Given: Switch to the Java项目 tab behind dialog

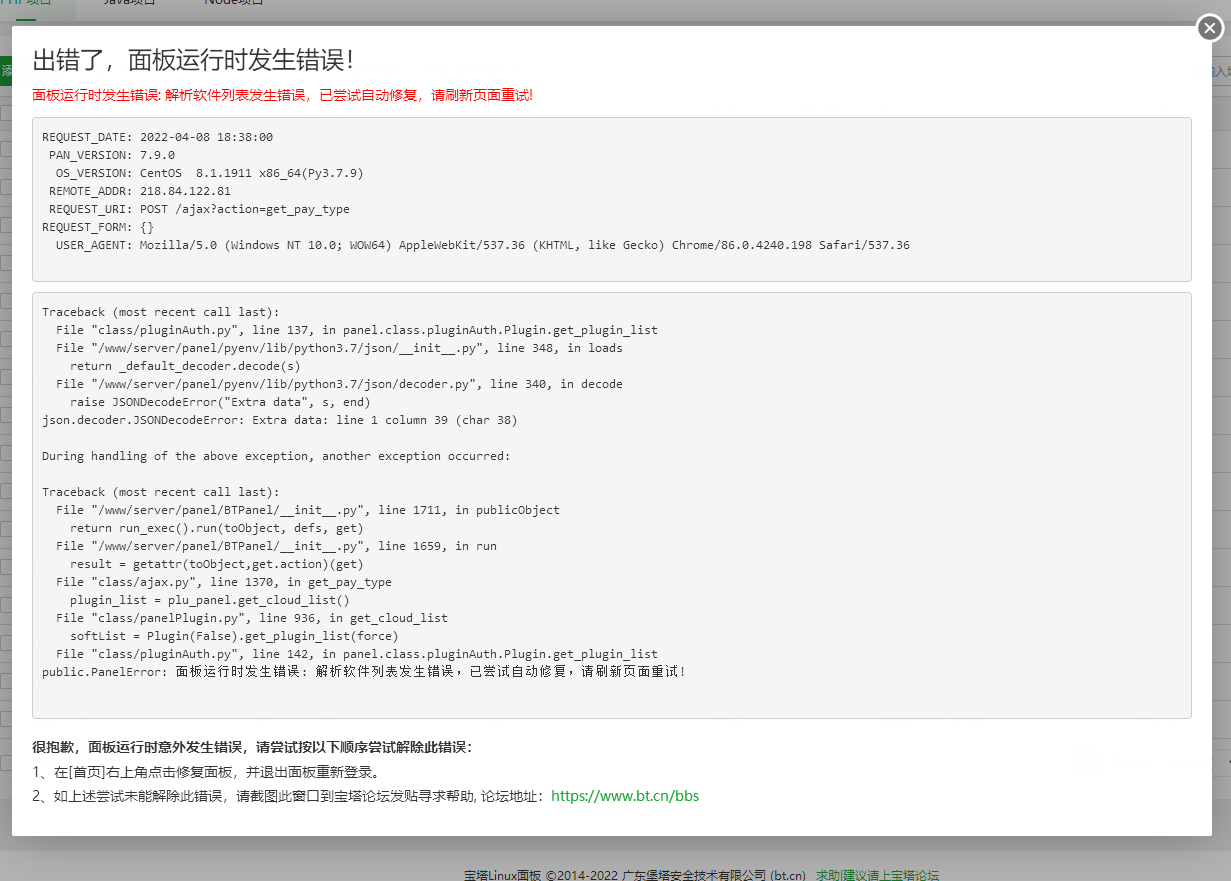Looking at the screenshot, I should pyautogui.click(x=130, y=3).
